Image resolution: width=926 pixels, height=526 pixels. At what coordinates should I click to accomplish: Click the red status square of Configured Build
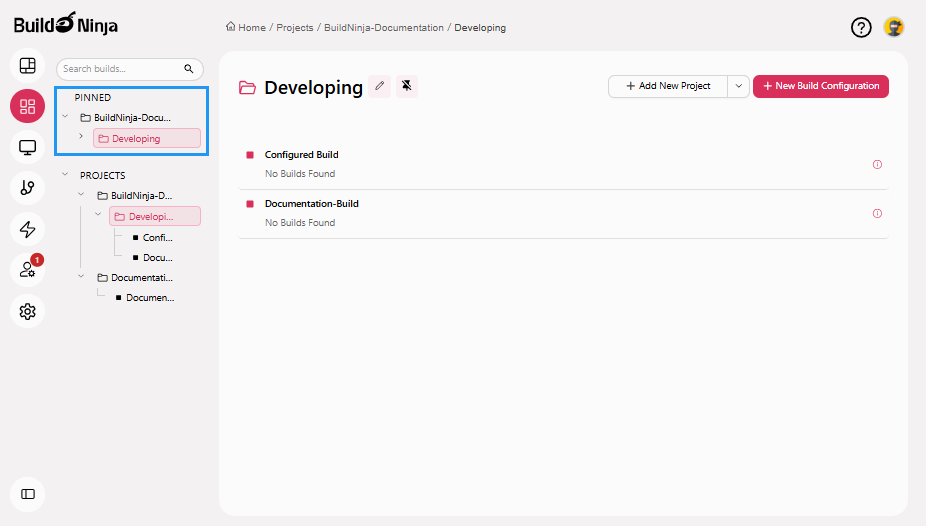coord(250,155)
